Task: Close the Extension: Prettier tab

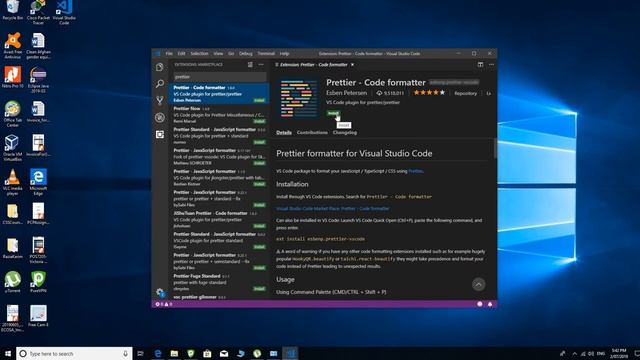Action: point(353,64)
